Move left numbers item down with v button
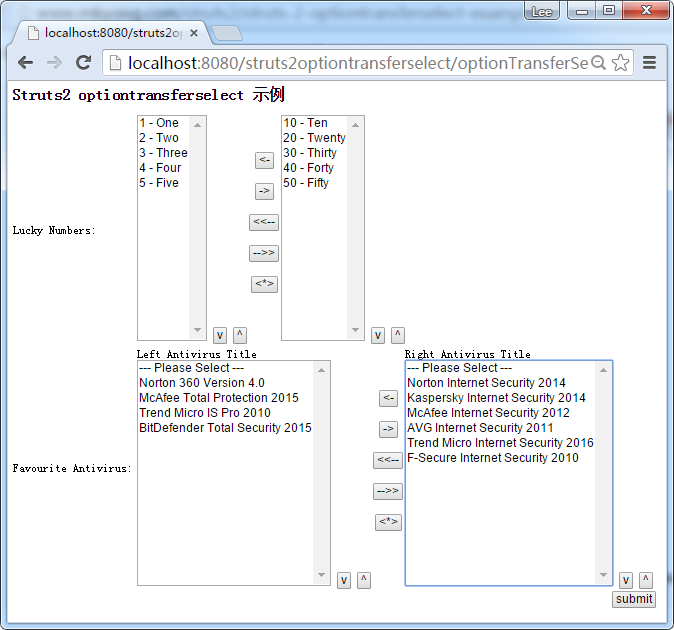 click(x=220, y=335)
